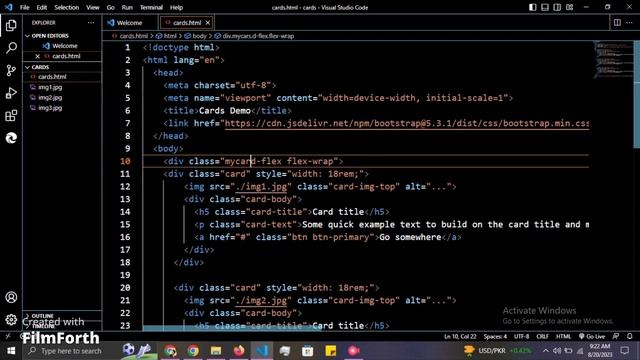Change encoding via UTF-8 status item
Image resolution: width=640 pixels, height=360 pixels.
tap(521, 336)
